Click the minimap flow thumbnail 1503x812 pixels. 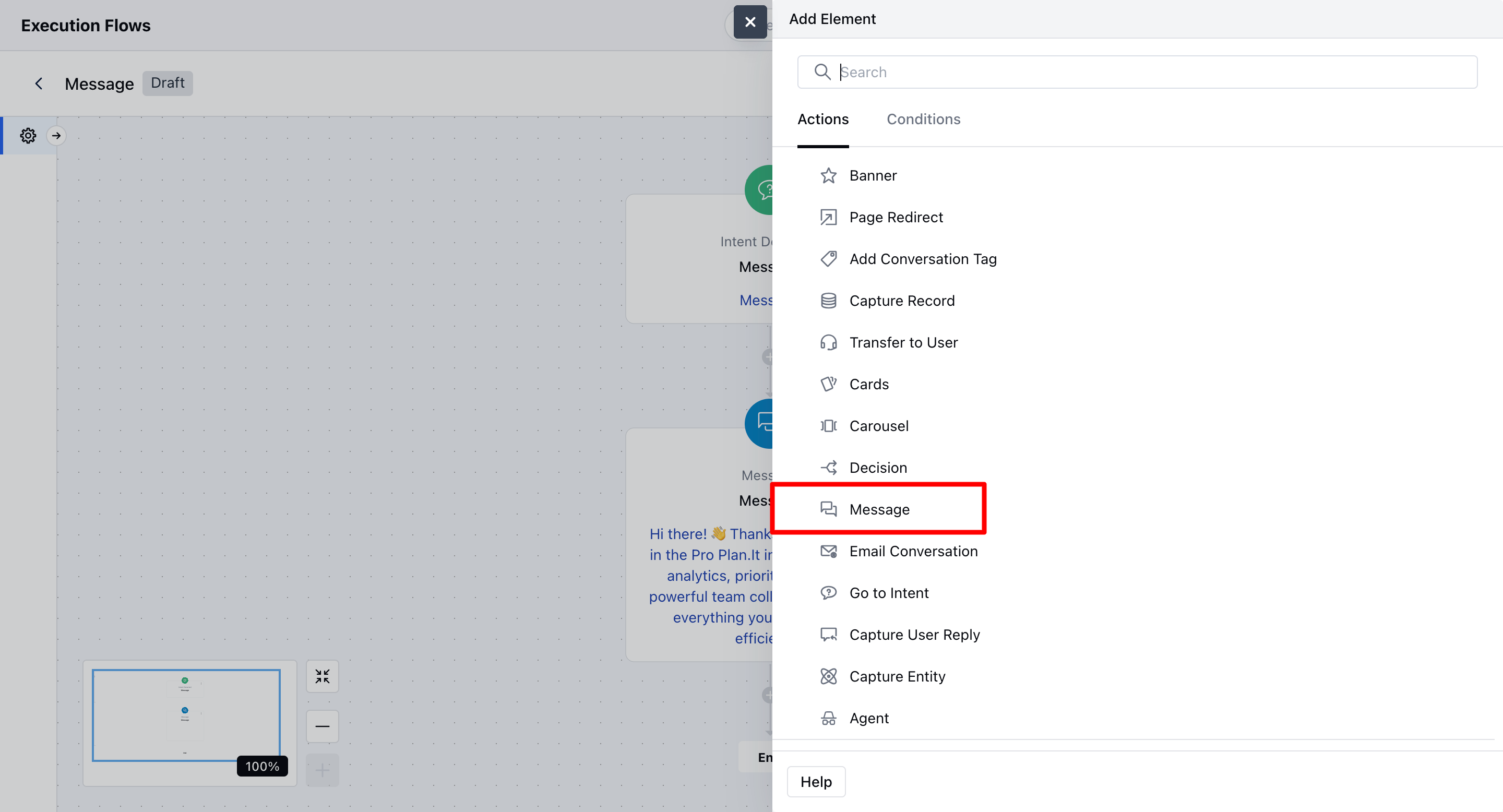click(x=186, y=715)
